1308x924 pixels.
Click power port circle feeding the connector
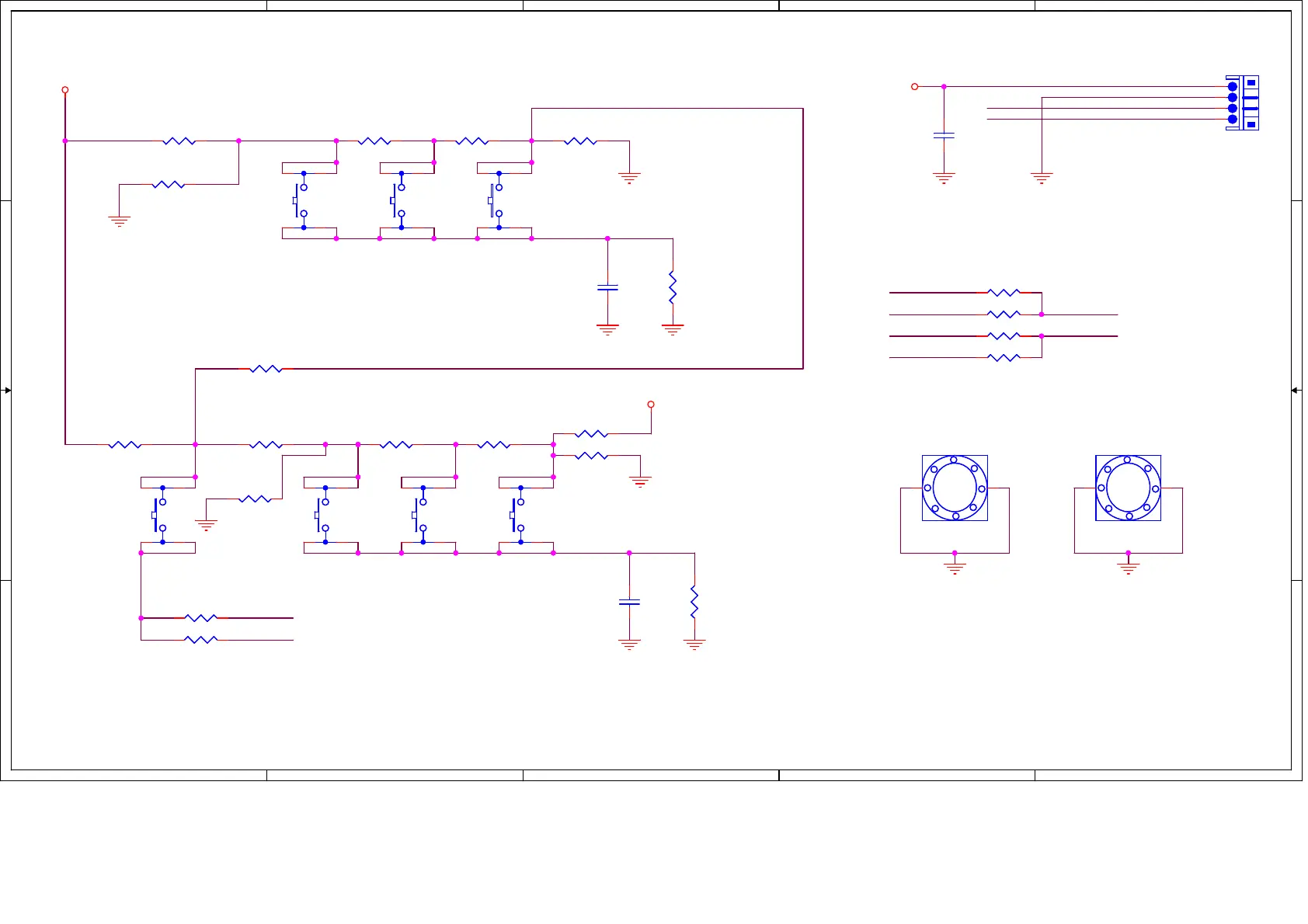pos(915,86)
